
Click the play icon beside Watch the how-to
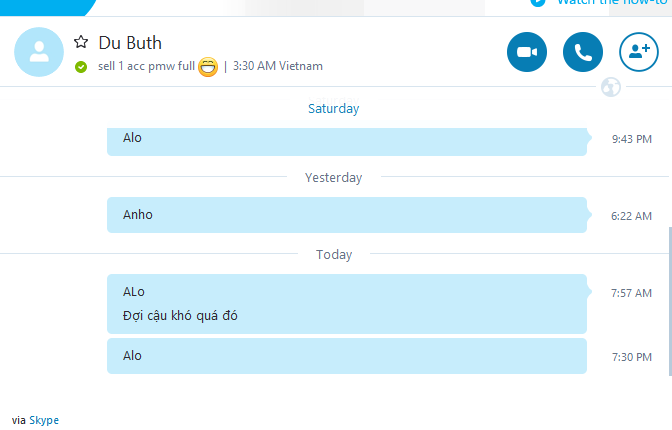tap(539, 2)
